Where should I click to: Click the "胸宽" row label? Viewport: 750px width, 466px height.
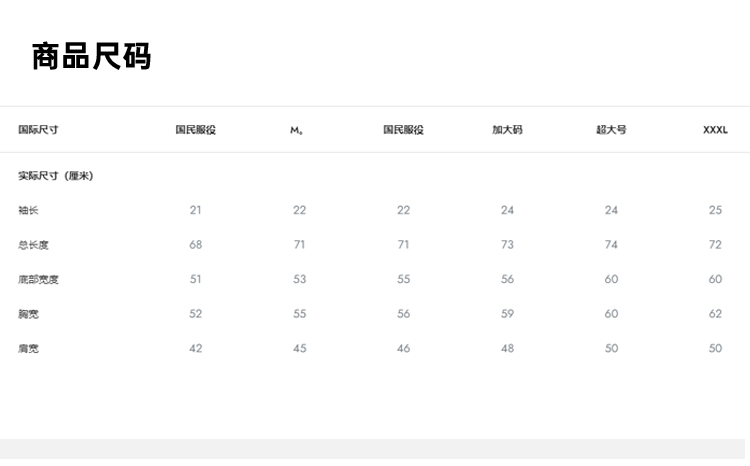28,314
